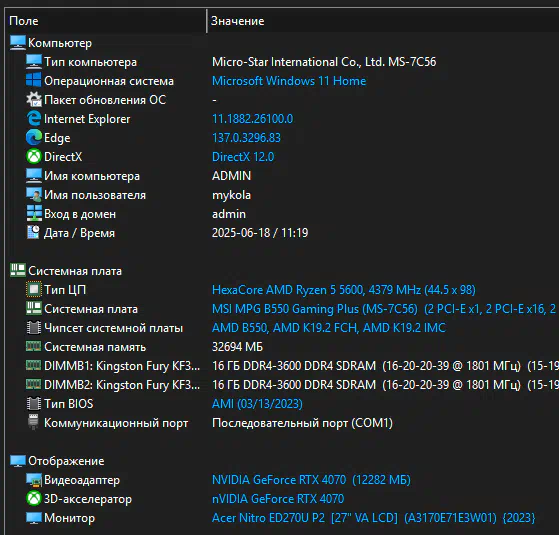Select the DIMMB2 16 ГБ DDR4-3600 value
Image resolution: width=559 pixels, height=535 pixels.
click(x=385, y=385)
